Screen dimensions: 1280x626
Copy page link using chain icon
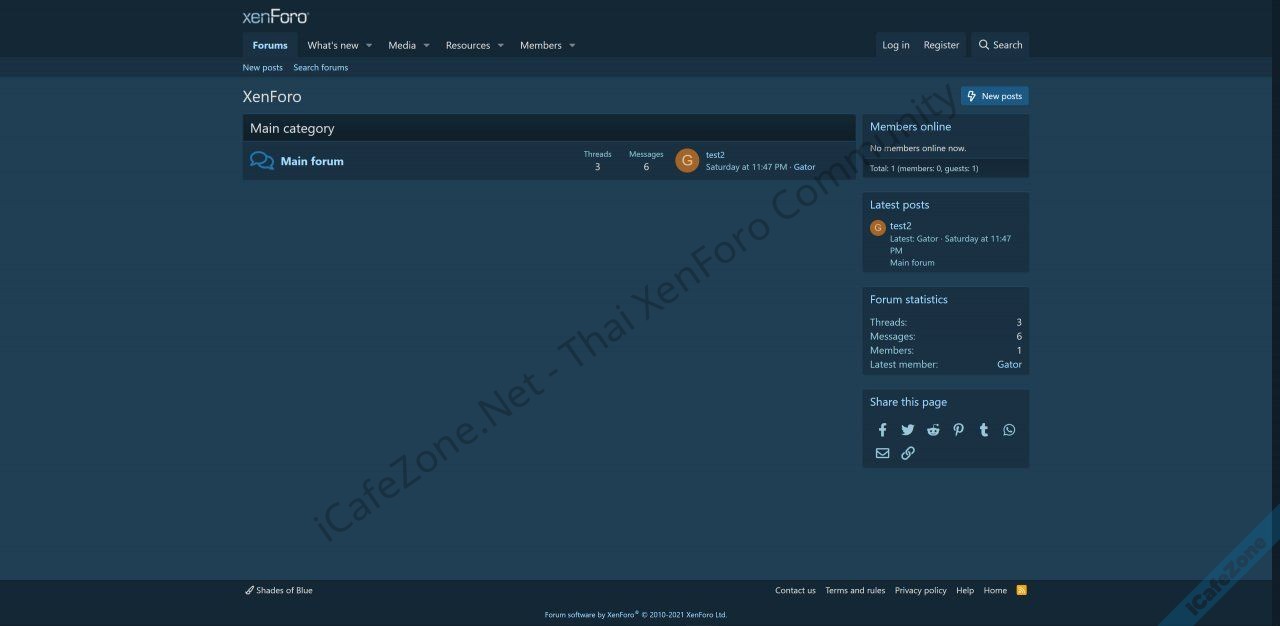tap(907, 453)
